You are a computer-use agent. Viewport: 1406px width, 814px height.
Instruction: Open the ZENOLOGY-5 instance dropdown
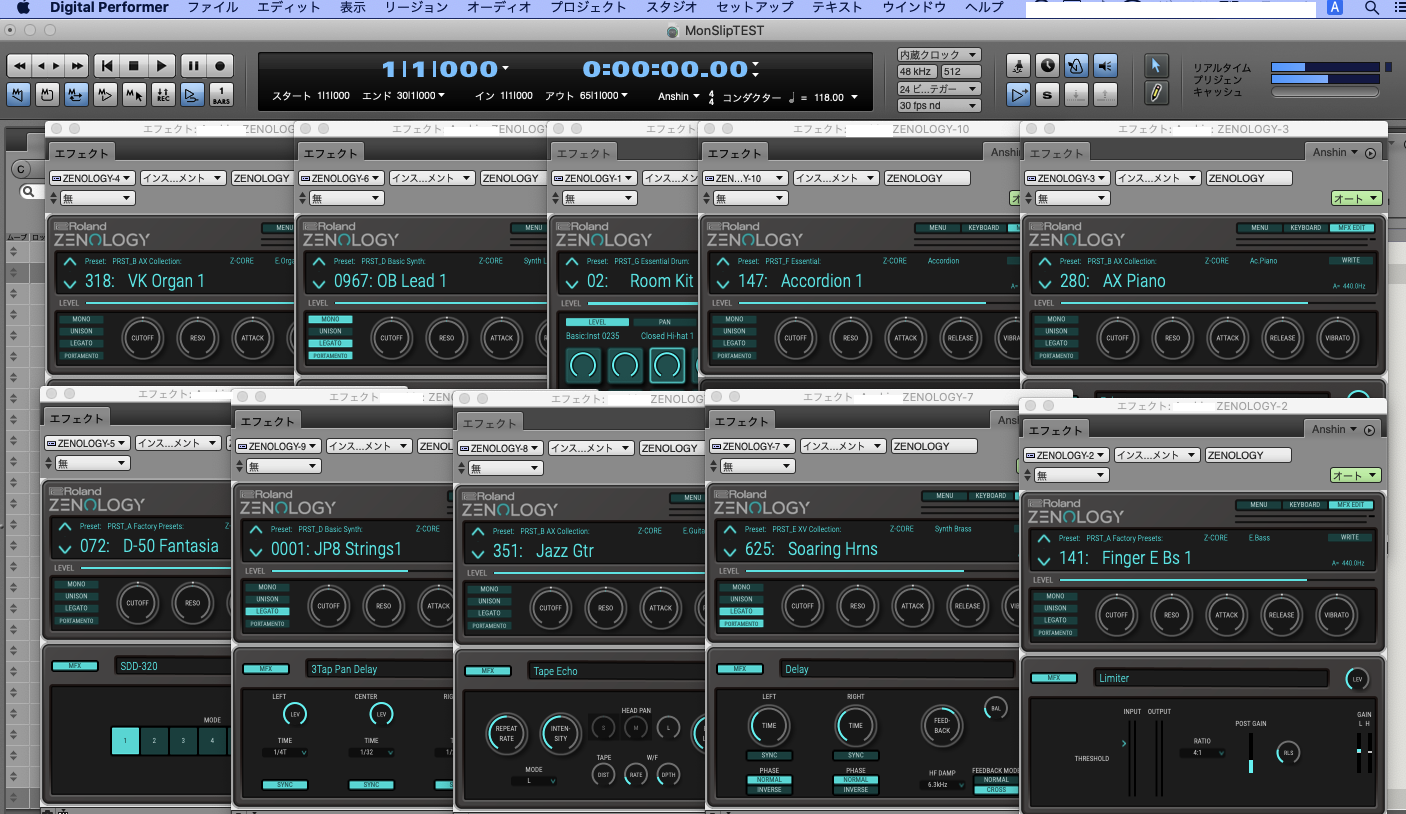point(87,443)
